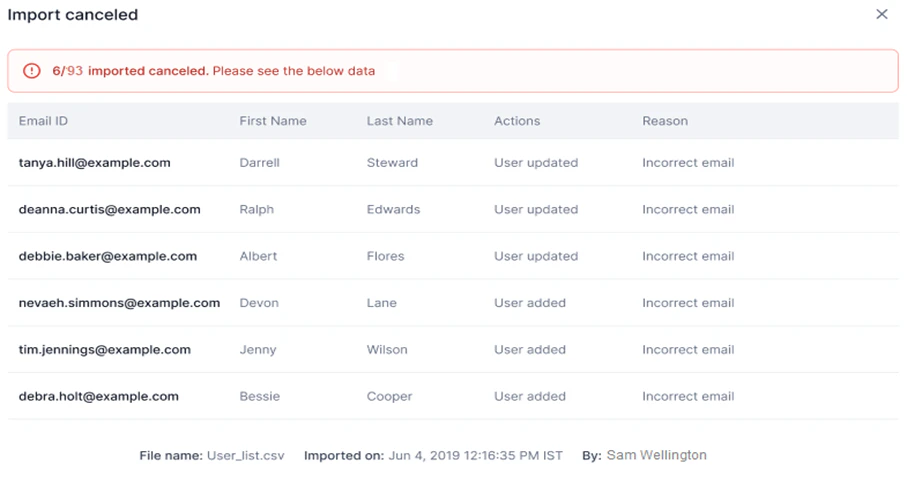
Task: Close the Import canceled dialog
Action: [x=881, y=15]
